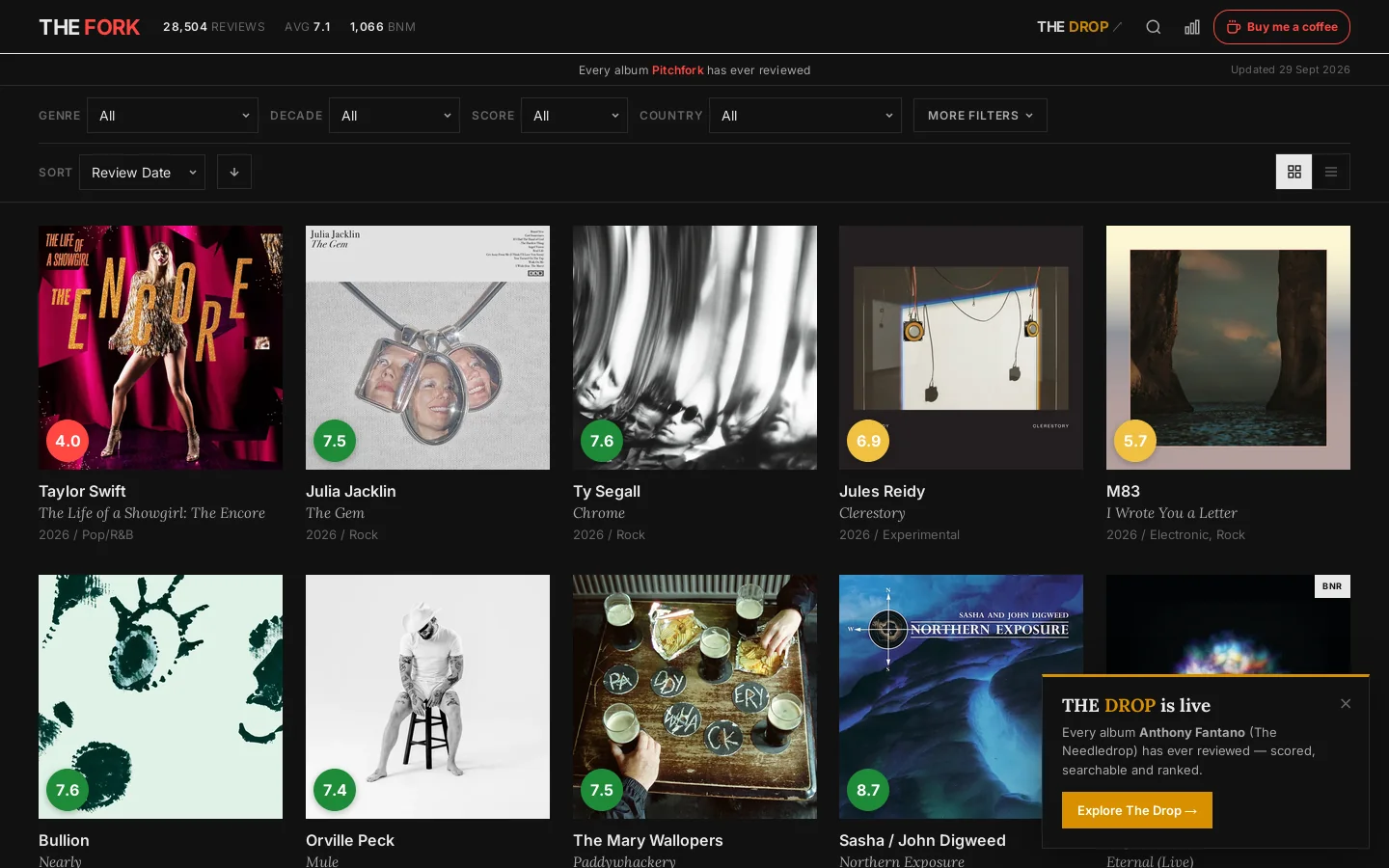Switch to grid view layout

tap(1294, 172)
